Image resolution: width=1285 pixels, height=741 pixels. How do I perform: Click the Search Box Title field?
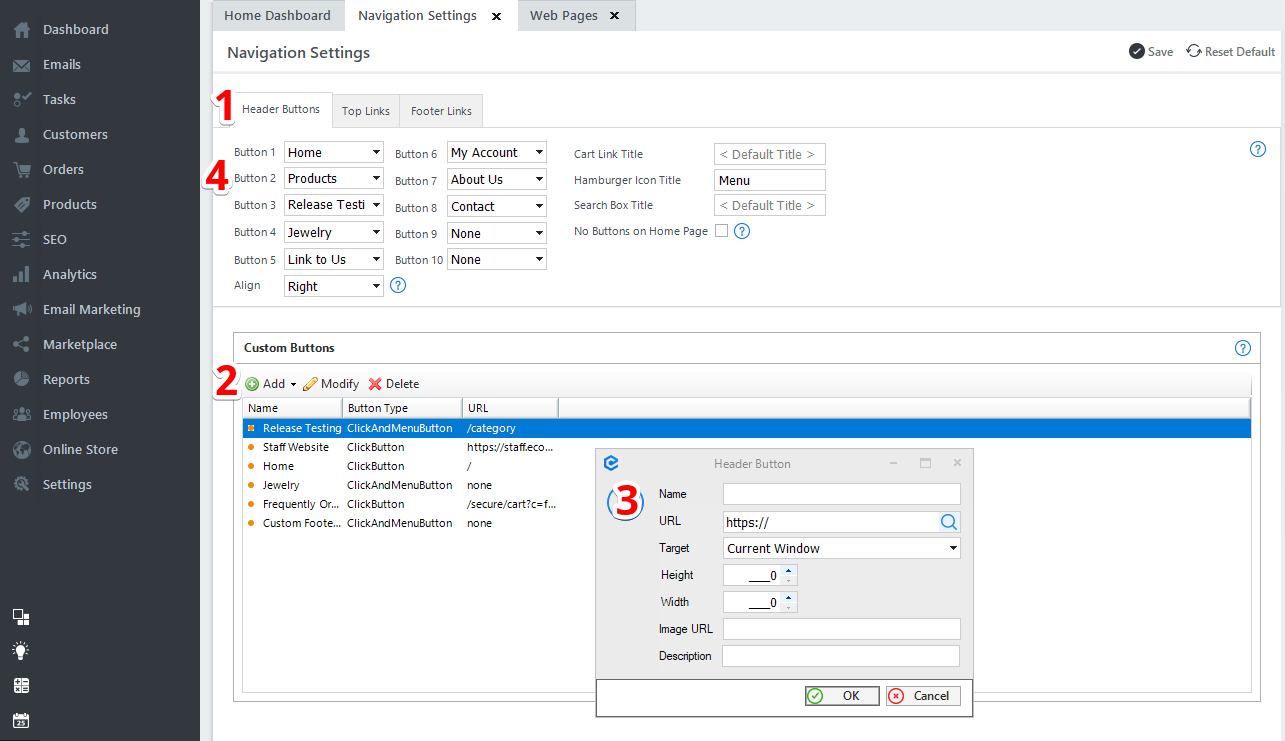point(770,205)
